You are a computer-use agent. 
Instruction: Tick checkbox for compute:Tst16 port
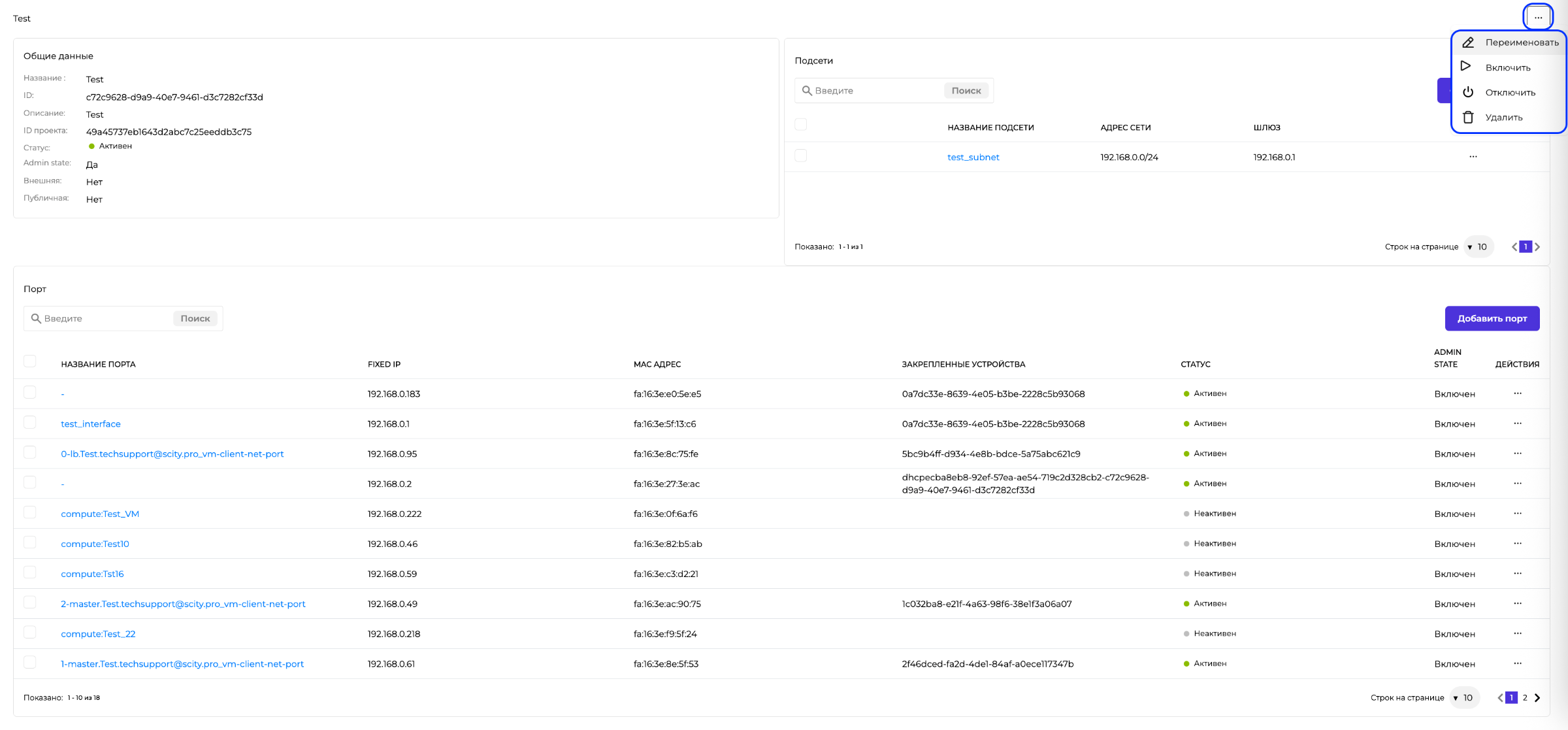30,572
